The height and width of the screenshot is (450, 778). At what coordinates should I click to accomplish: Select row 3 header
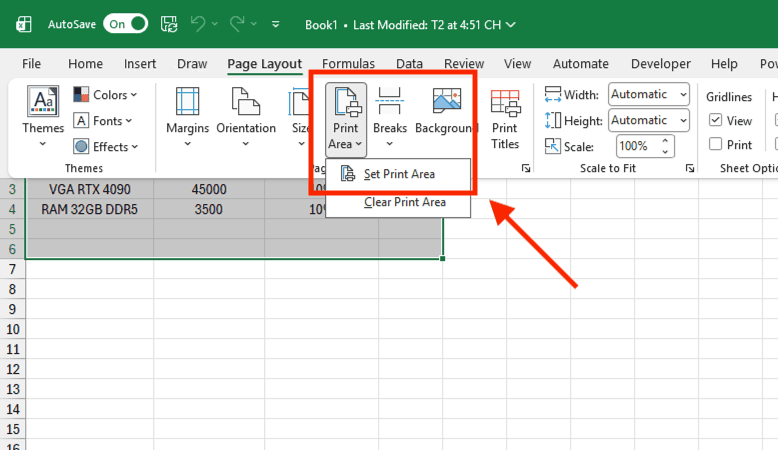12,189
